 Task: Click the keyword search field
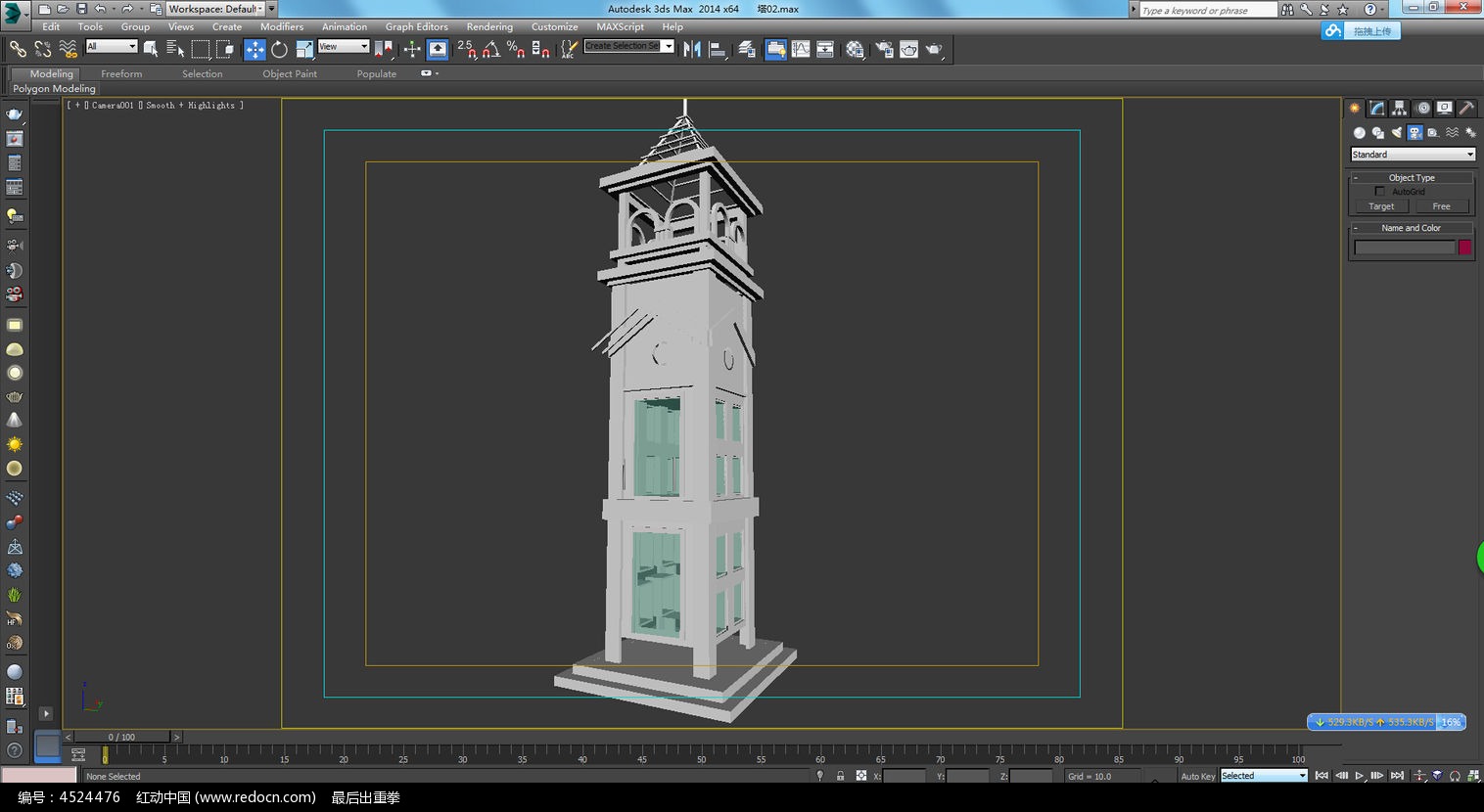(1208, 10)
